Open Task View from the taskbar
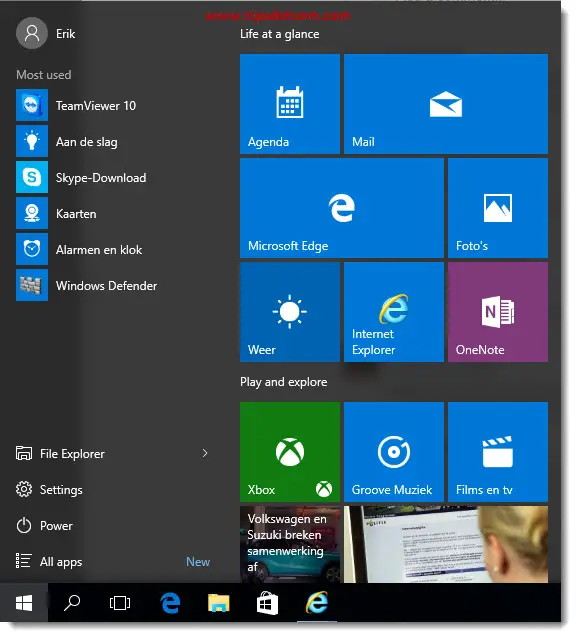576x637 pixels. 120,603
